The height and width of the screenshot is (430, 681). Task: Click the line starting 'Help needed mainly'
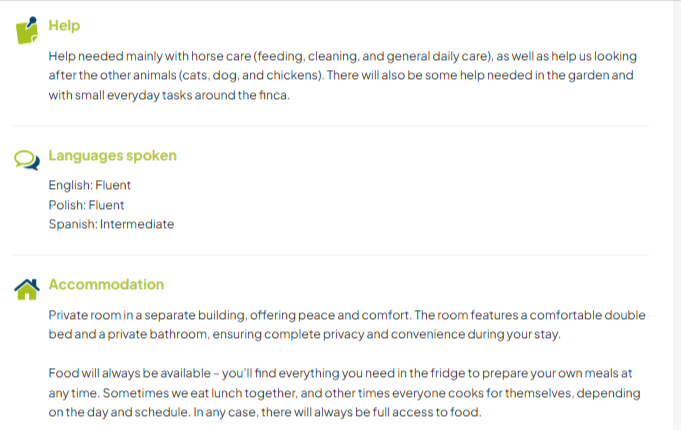(342, 57)
